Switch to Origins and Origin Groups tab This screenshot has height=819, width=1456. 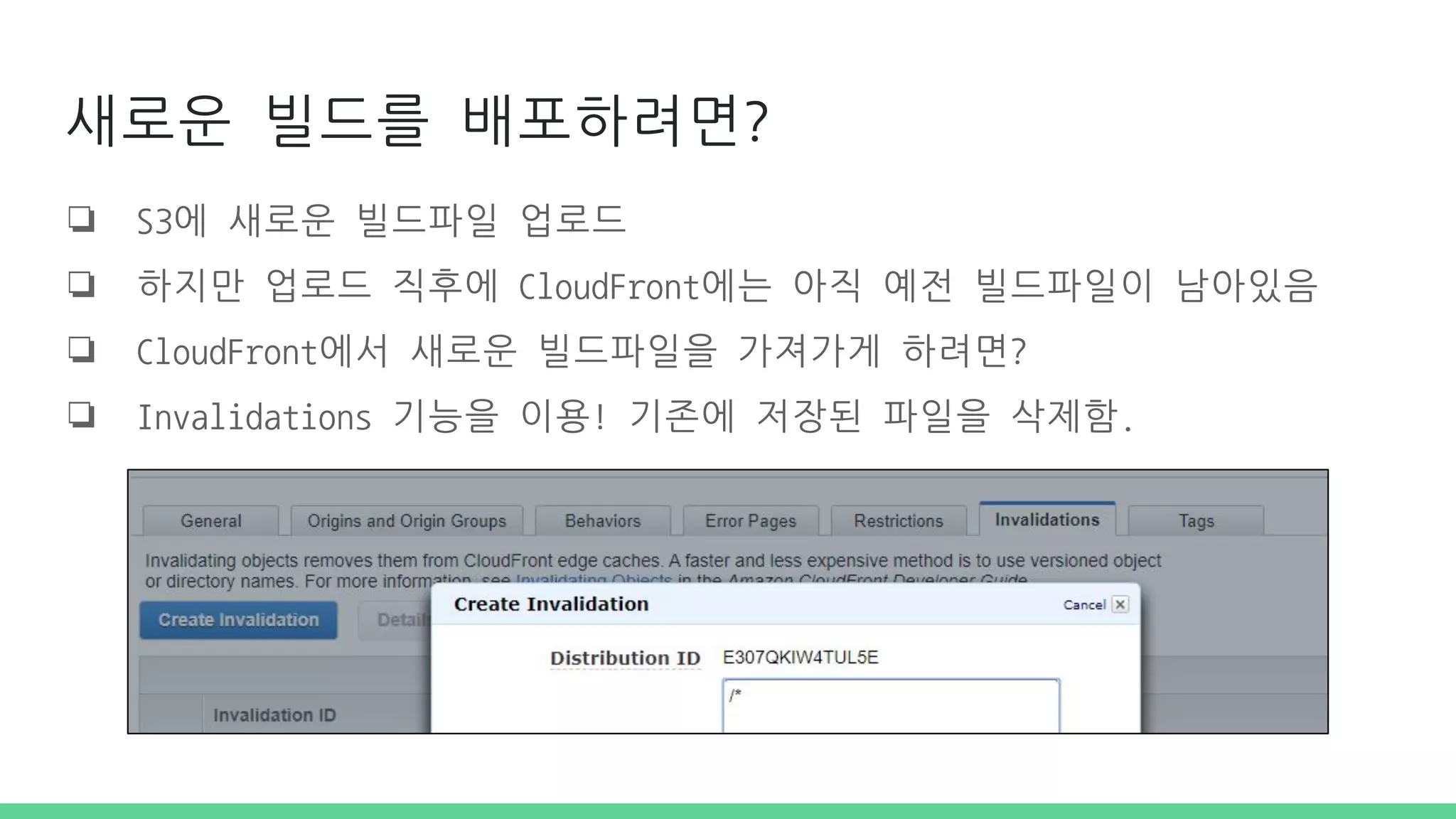click(407, 520)
